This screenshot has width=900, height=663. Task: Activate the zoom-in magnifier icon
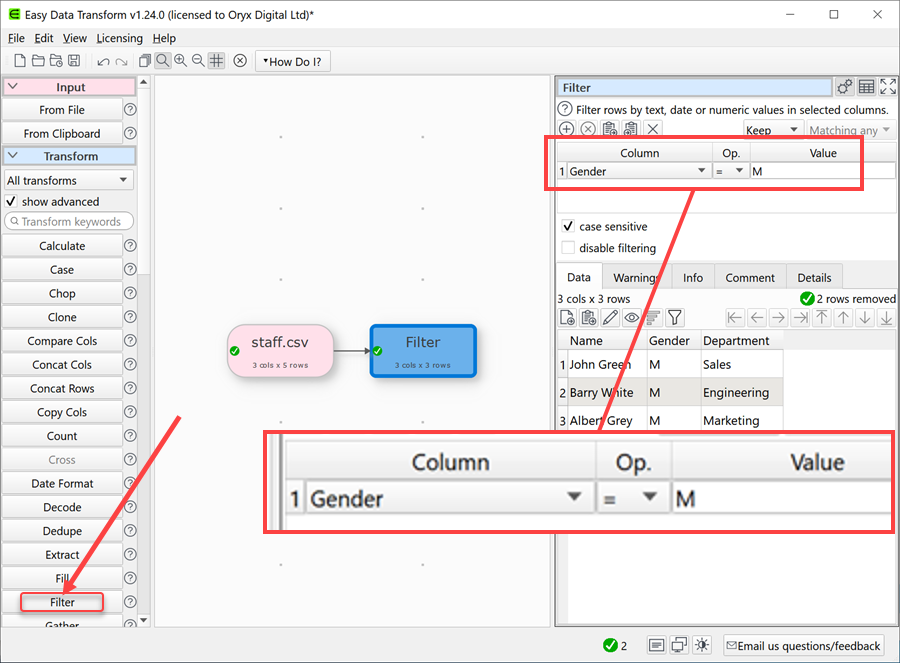(x=180, y=60)
